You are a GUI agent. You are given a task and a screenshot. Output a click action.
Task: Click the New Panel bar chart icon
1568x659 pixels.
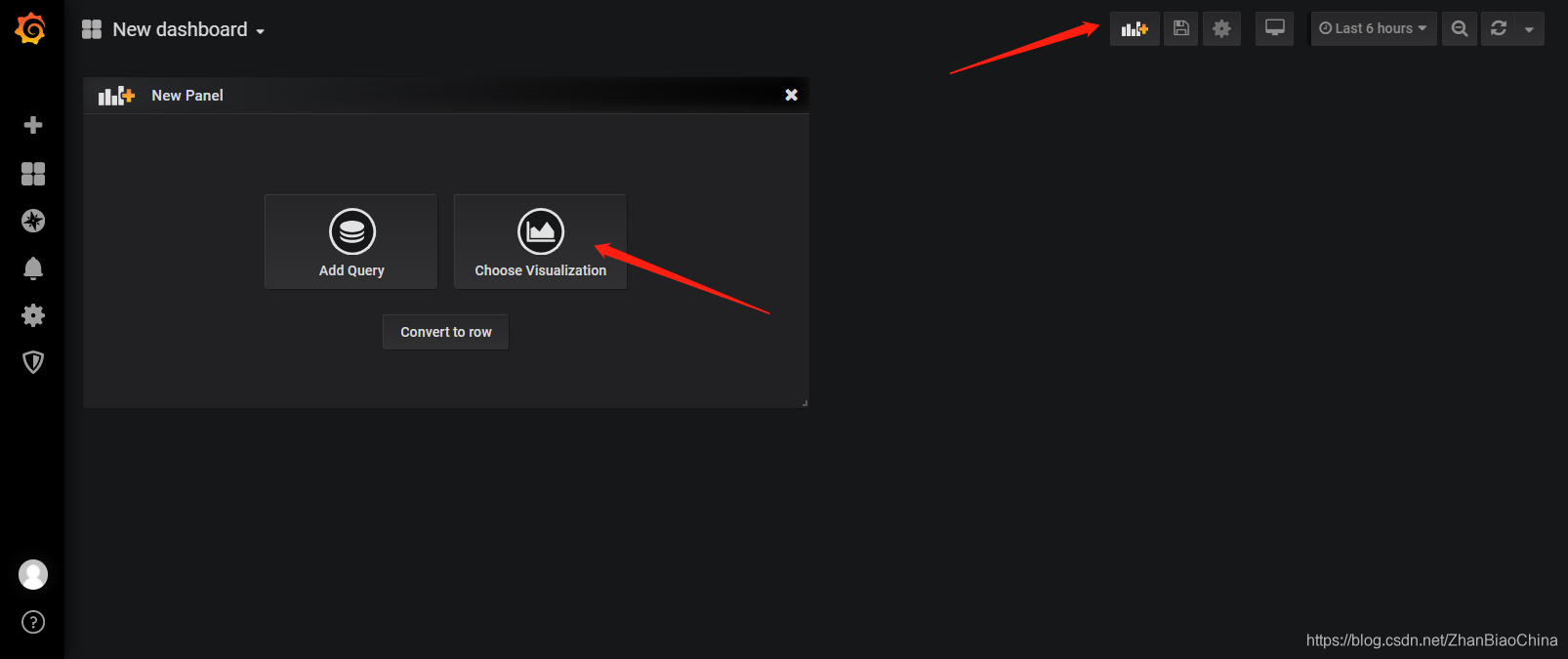[116, 95]
